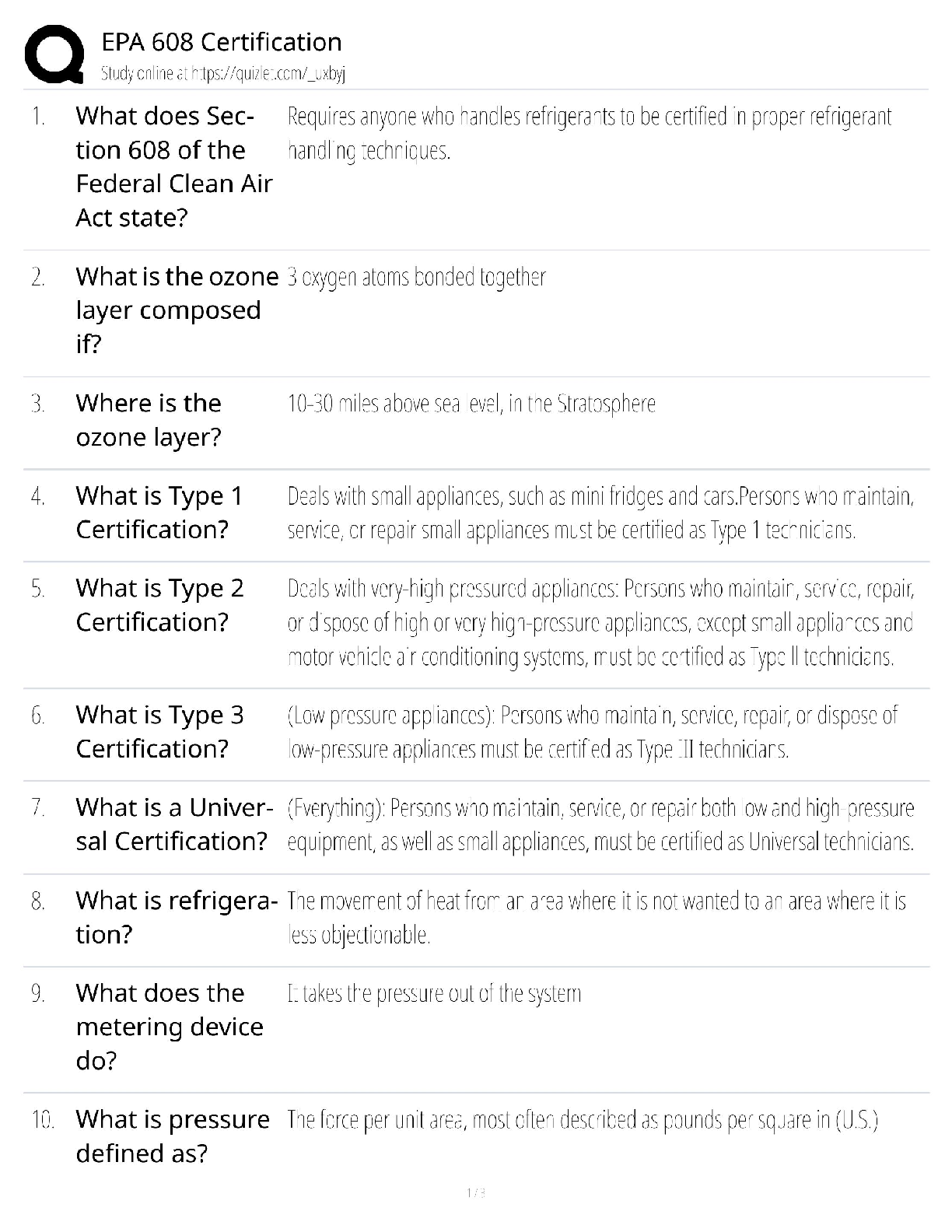Select the Section 608 Clean Air Act question
The image size is (952, 1232).
click(x=173, y=166)
